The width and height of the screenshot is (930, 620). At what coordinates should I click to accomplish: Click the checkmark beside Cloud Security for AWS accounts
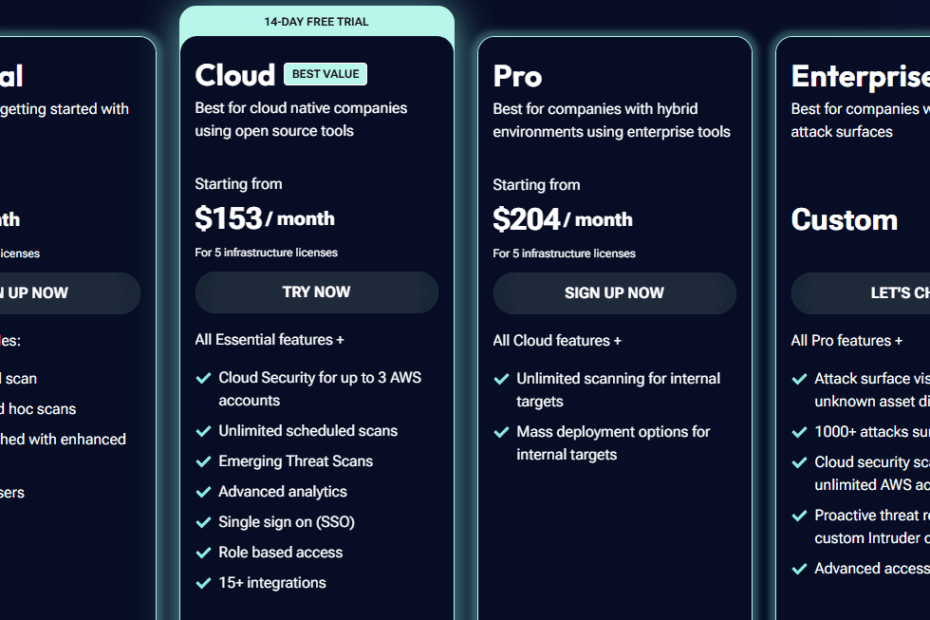point(203,378)
